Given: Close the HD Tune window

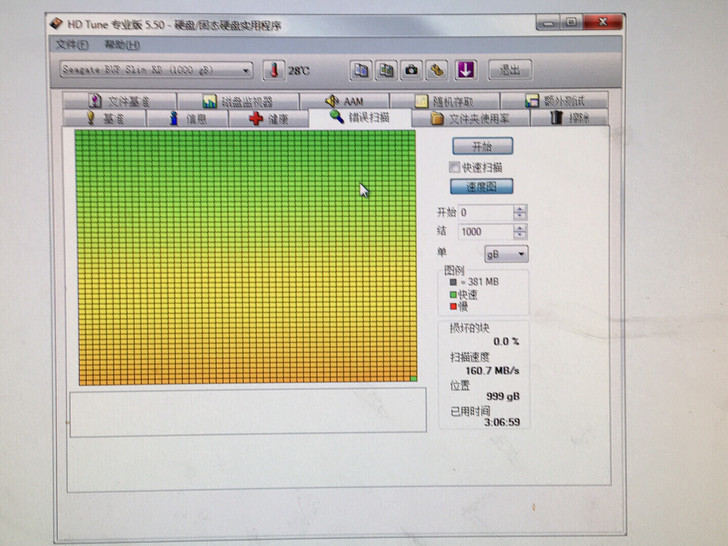Looking at the screenshot, I should tap(603, 22).
